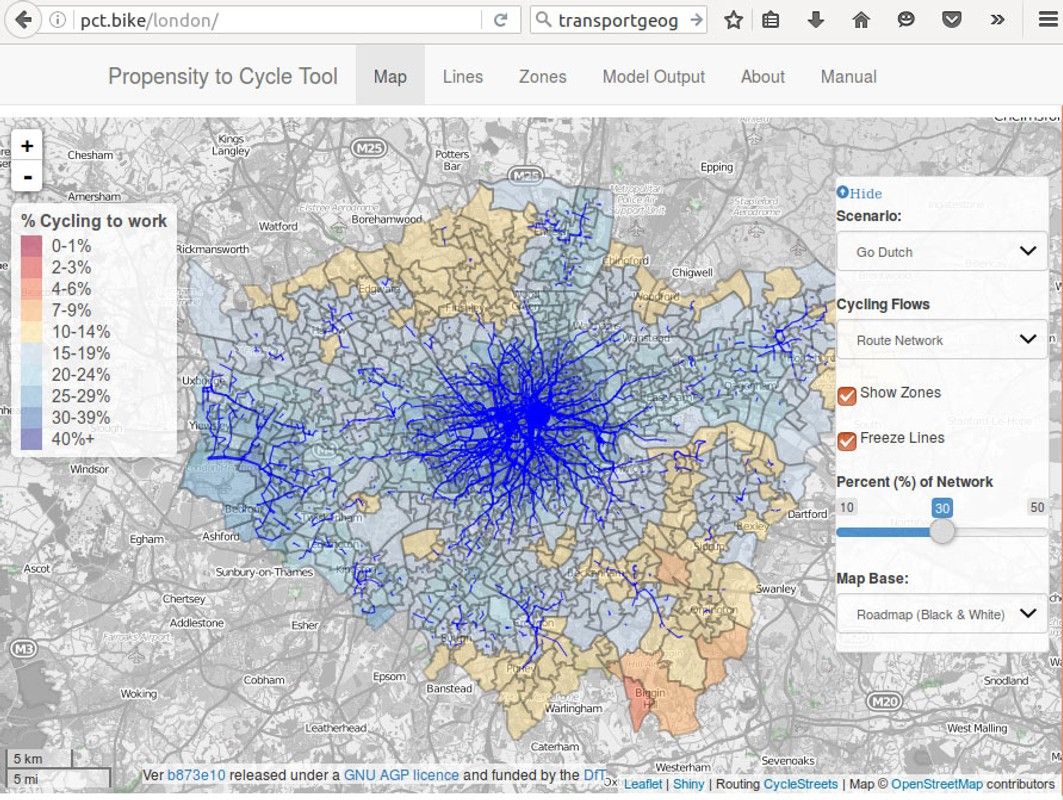The height and width of the screenshot is (800, 1063).
Task: Reload the page with the refresh icon
Action: (500, 20)
